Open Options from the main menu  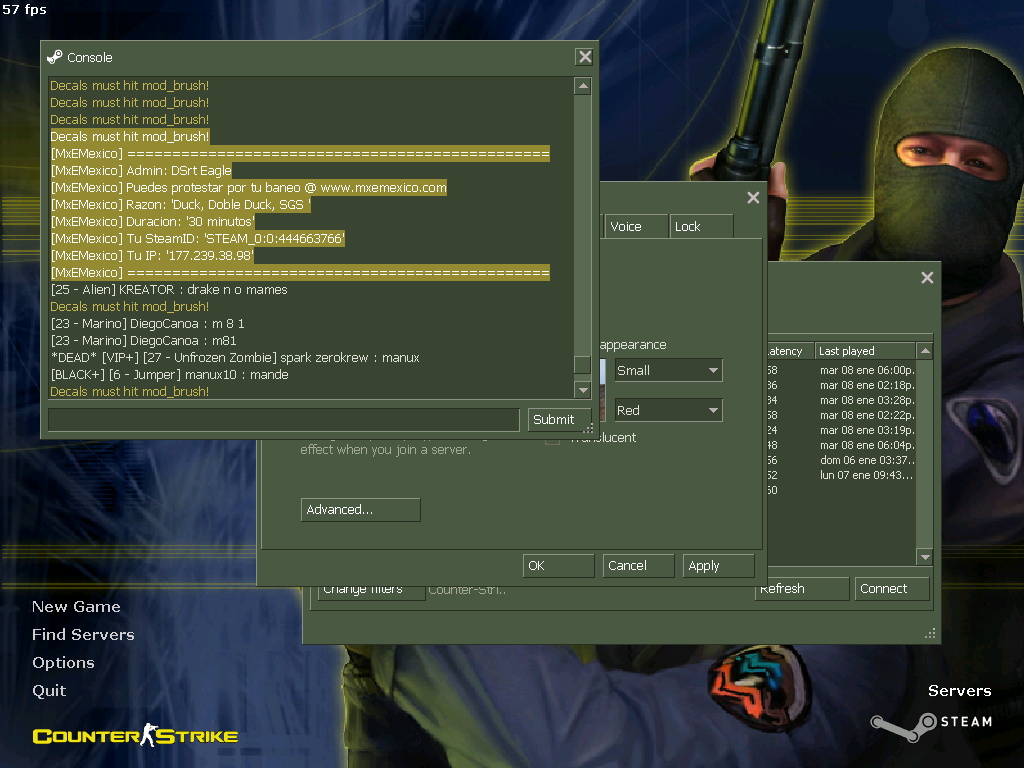click(63, 663)
